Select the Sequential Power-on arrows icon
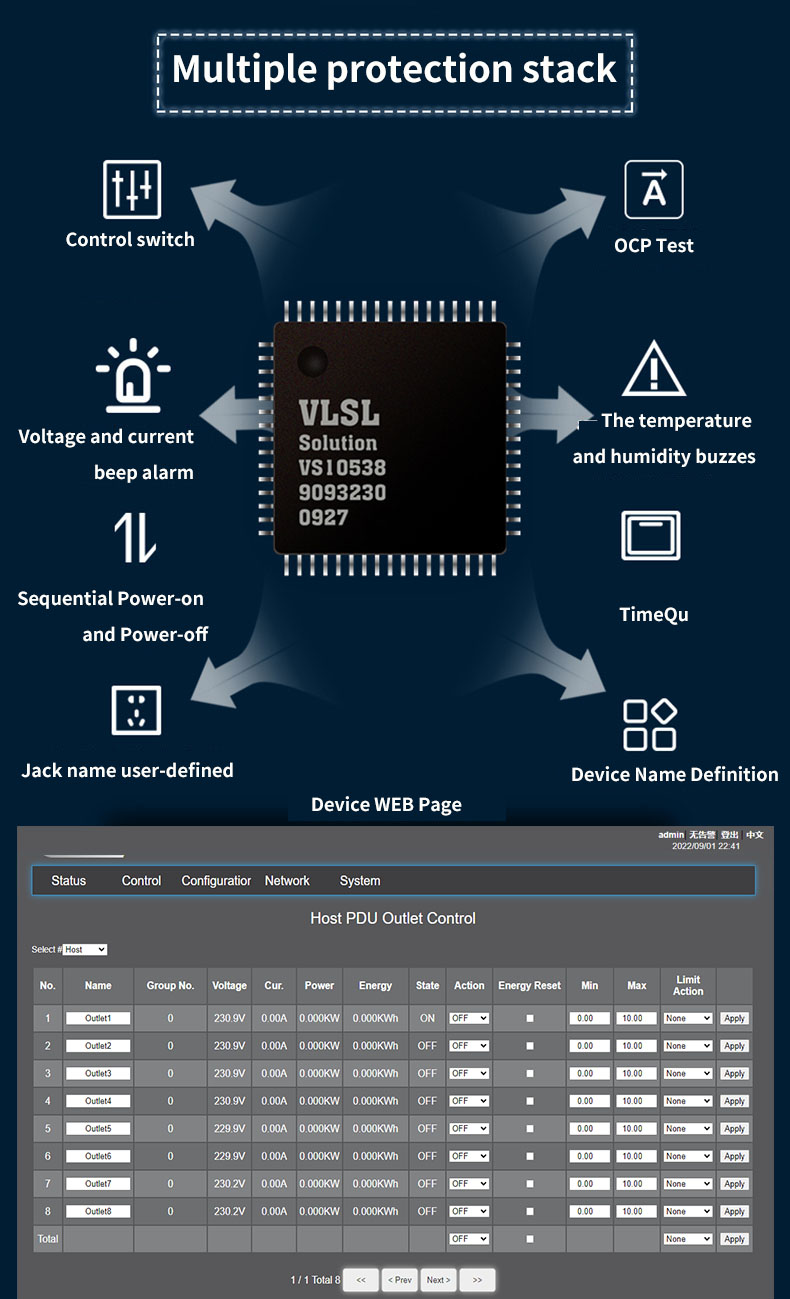This screenshot has width=790, height=1299. (135, 537)
